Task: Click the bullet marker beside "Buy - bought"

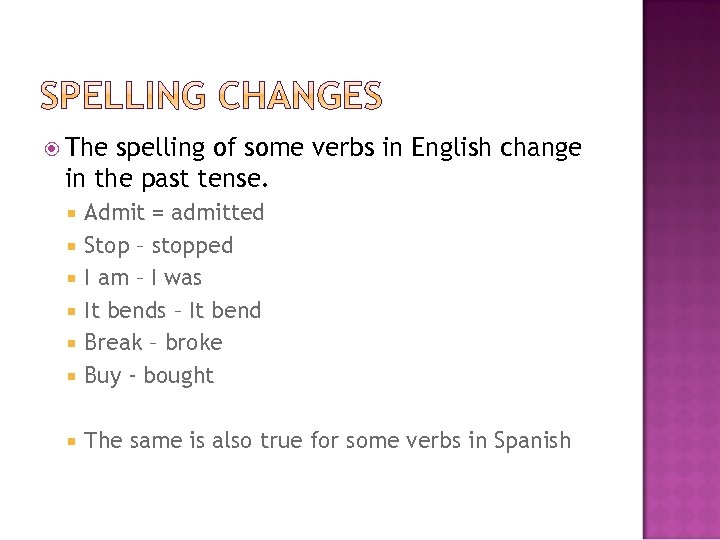Action: [72, 376]
